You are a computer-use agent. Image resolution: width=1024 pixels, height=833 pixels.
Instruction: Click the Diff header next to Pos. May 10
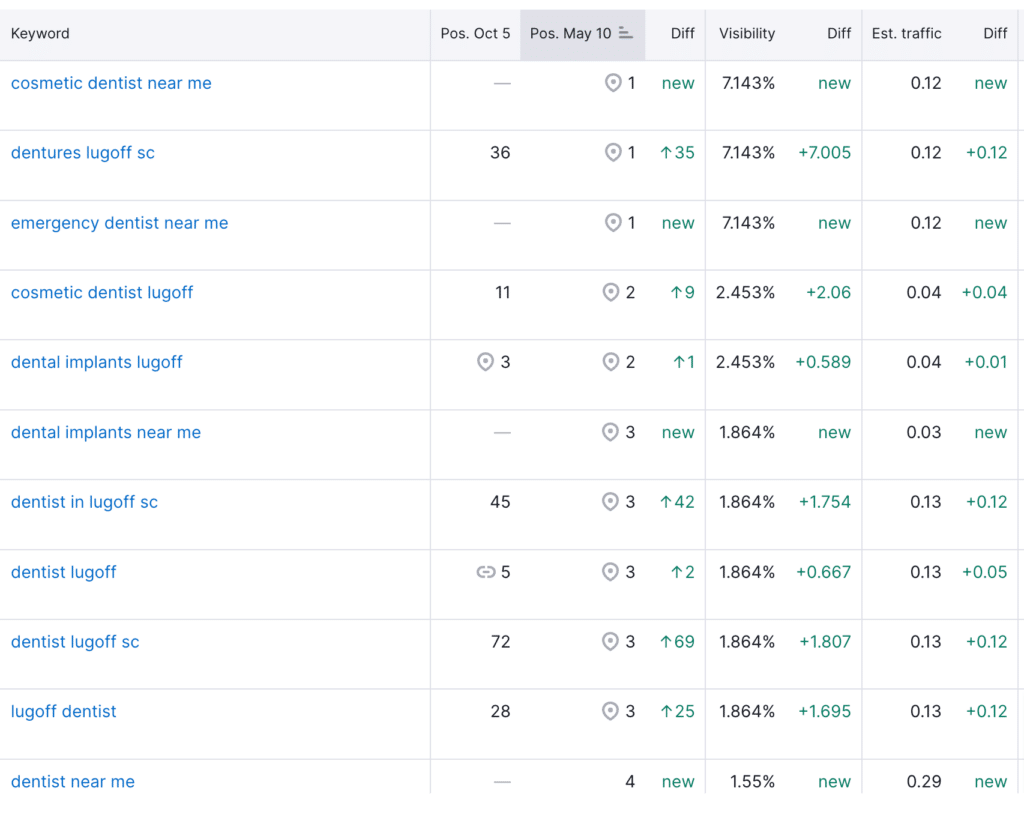coord(682,33)
